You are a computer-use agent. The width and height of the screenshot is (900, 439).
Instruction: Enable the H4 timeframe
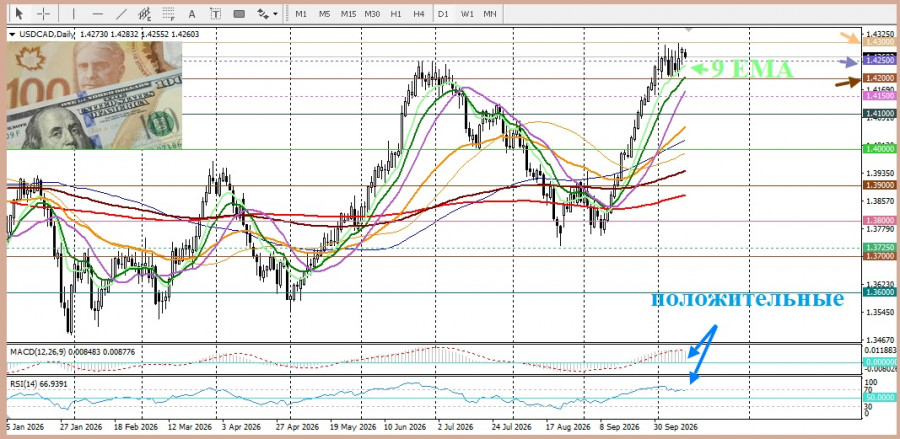click(x=419, y=13)
